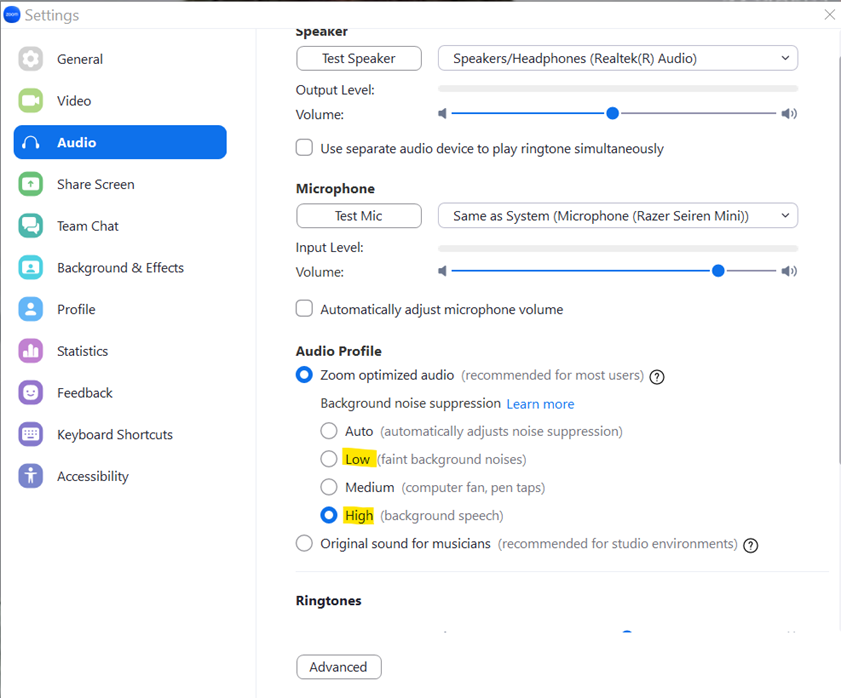Click the Statistics bar chart icon
The image size is (841, 698).
pos(31,351)
